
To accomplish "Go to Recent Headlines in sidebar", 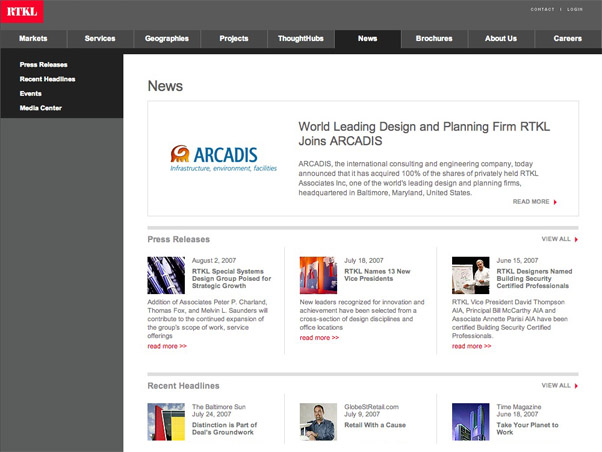I will coord(47,79).
